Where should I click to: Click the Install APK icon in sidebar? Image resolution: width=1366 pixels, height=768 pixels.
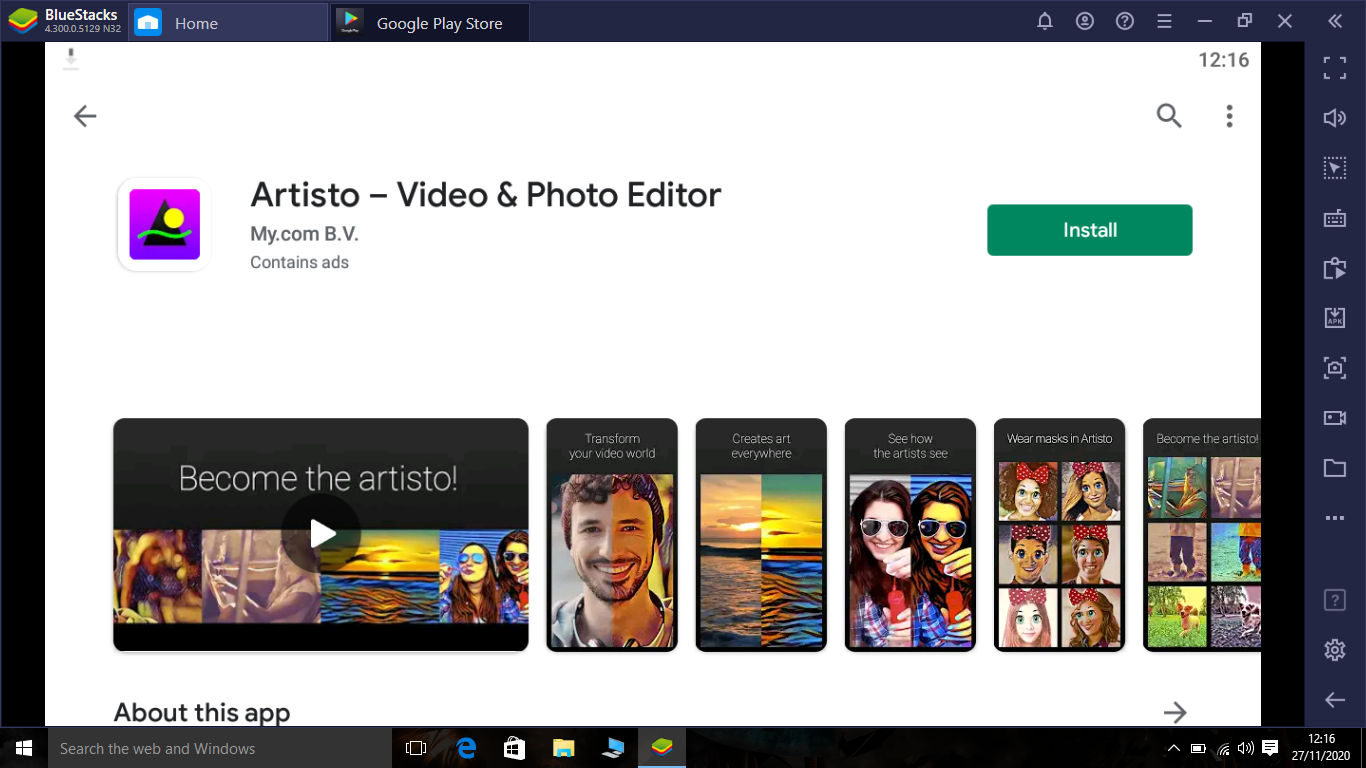coord(1335,318)
